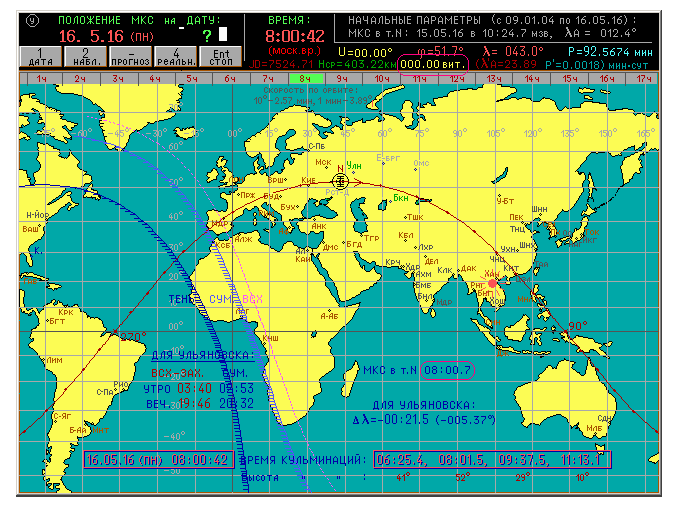
Task: Click the culmination time '06:25.4'
Action: (x=401, y=460)
